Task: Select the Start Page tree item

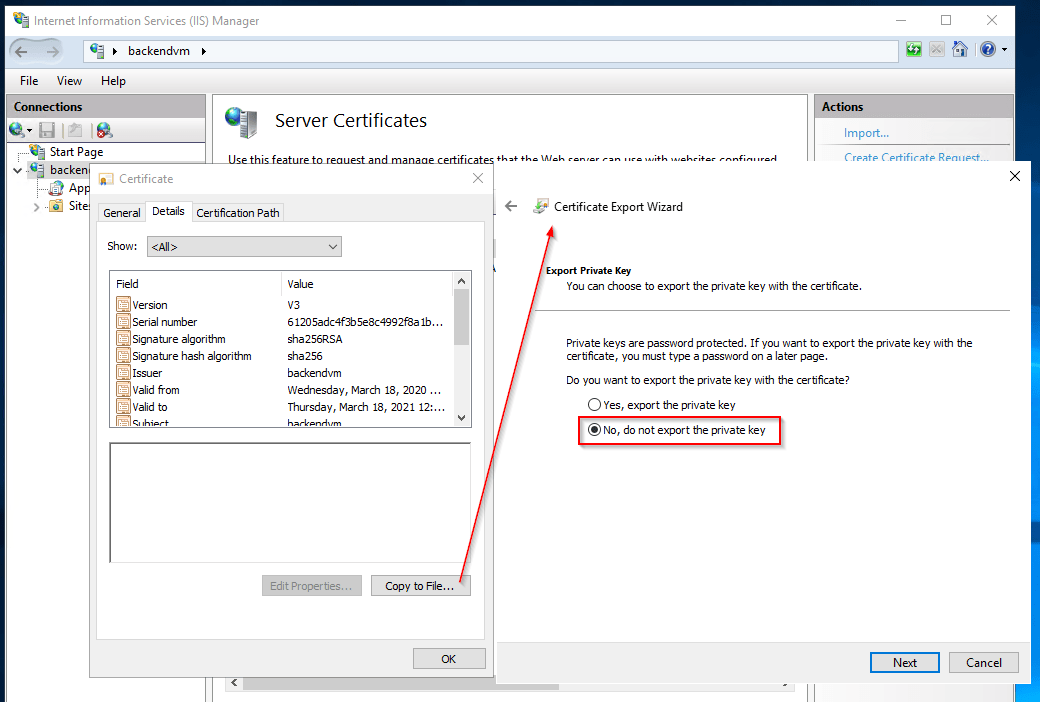Action: [76, 152]
